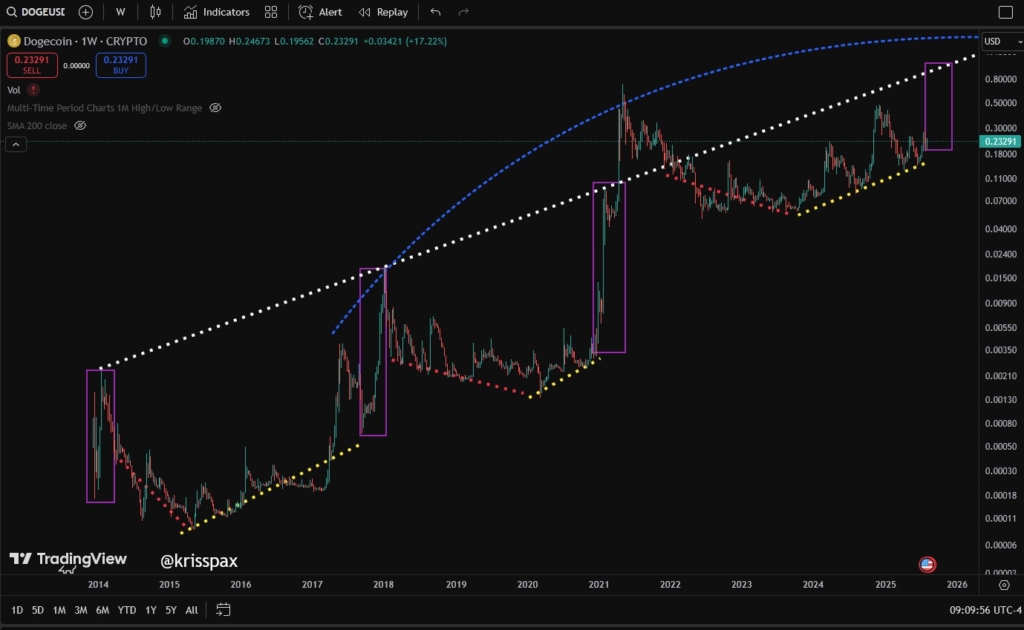Open the Indicators menu

tap(217, 12)
